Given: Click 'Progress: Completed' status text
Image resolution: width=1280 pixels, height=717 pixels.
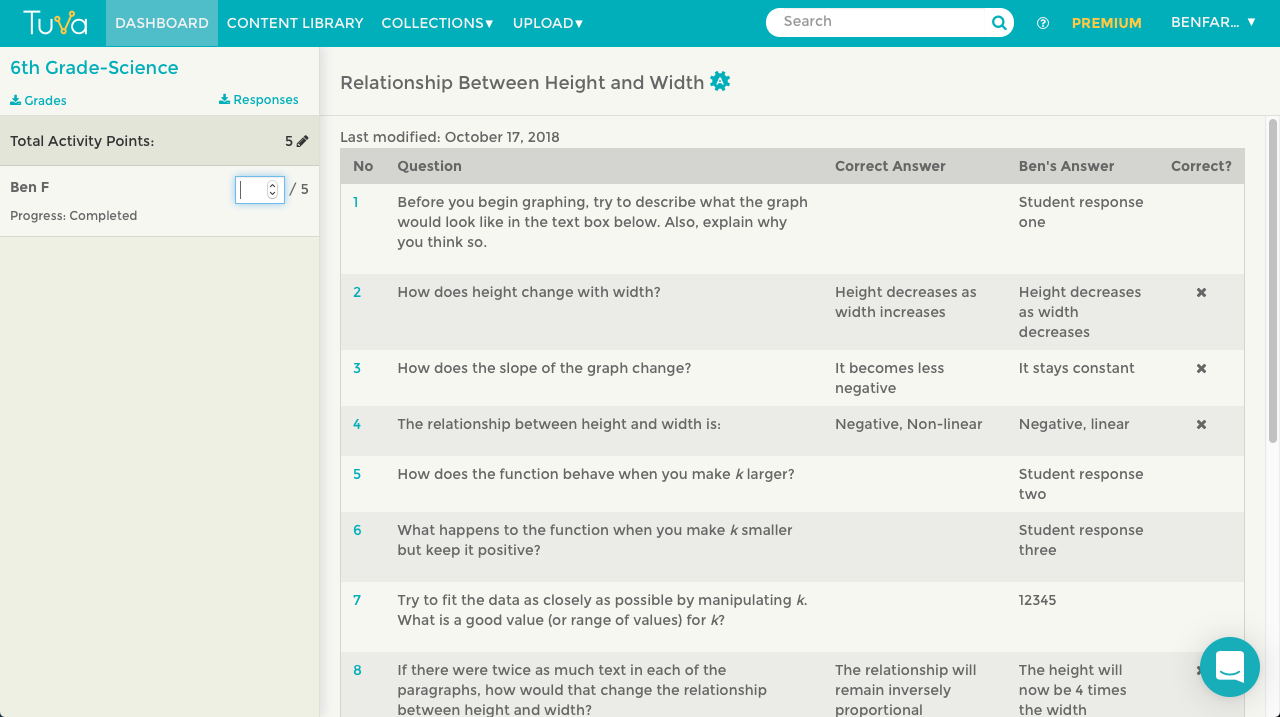Looking at the screenshot, I should click(74, 216).
